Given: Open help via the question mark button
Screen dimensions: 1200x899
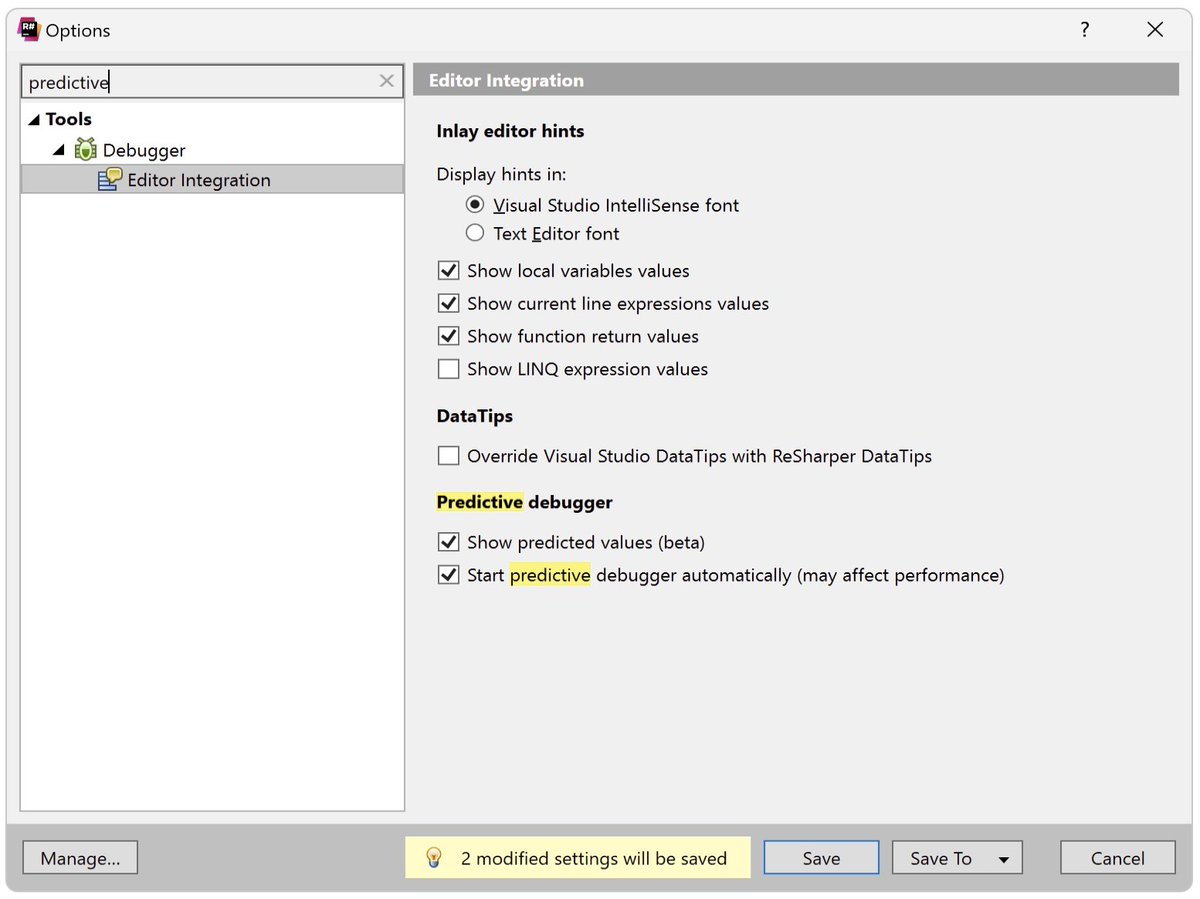Looking at the screenshot, I should tap(1084, 30).
